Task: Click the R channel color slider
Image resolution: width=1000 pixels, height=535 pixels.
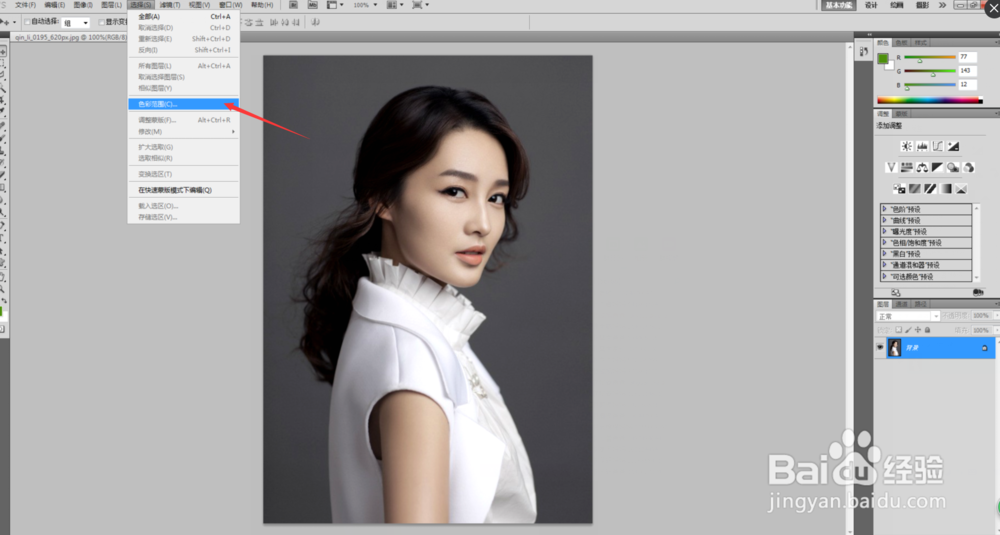Action: 930,57
